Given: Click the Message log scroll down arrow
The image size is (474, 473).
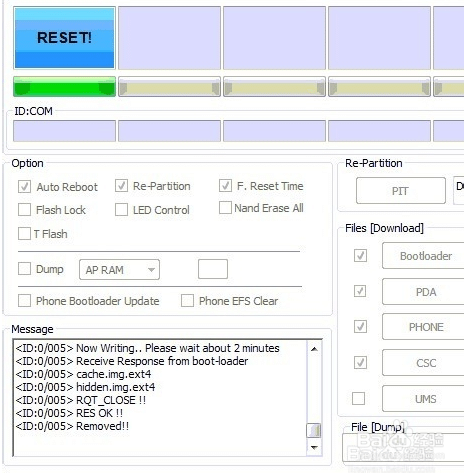Looking at the screenshot, I should tap(314, 447).
